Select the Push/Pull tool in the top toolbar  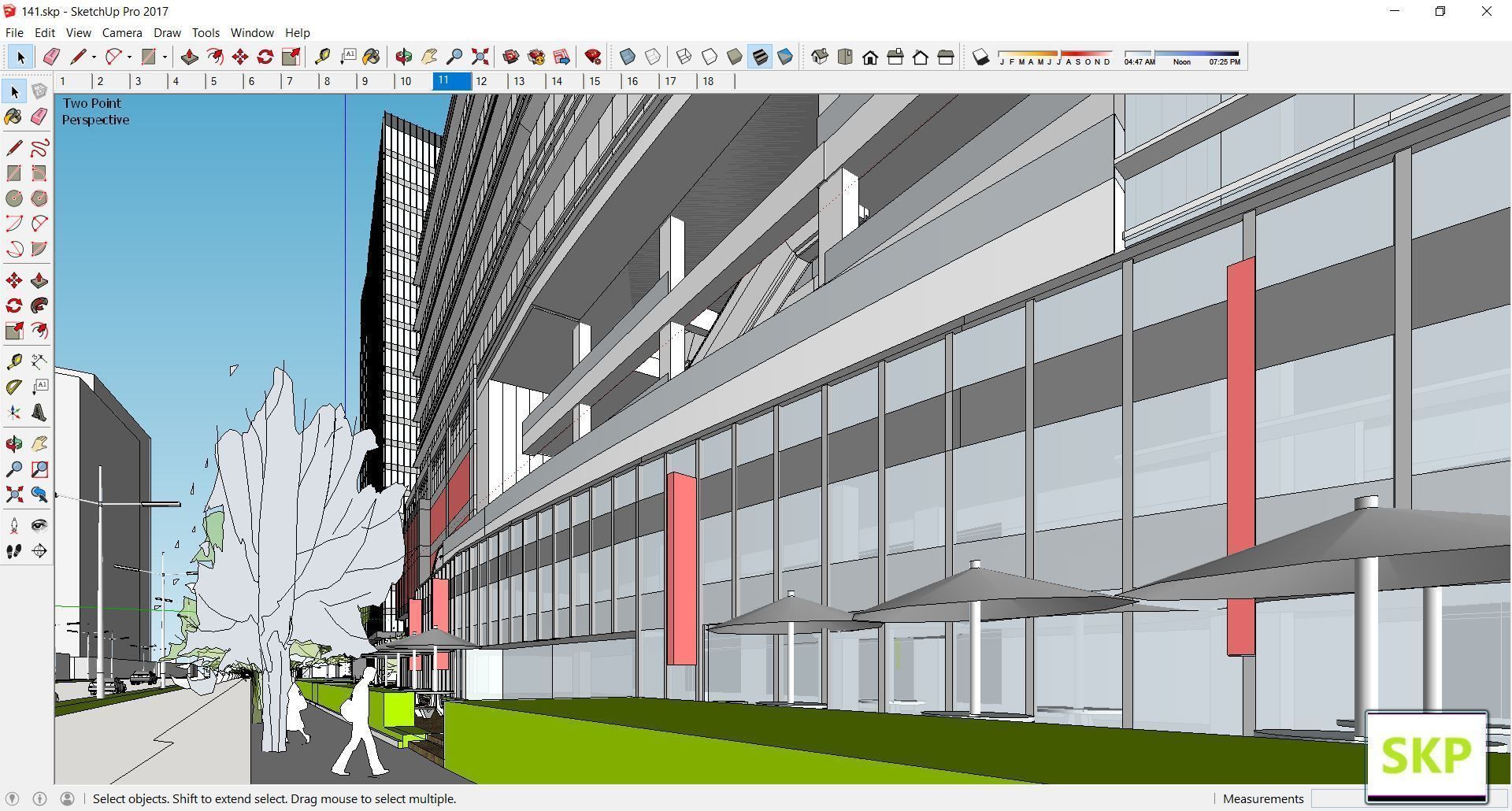189,57
